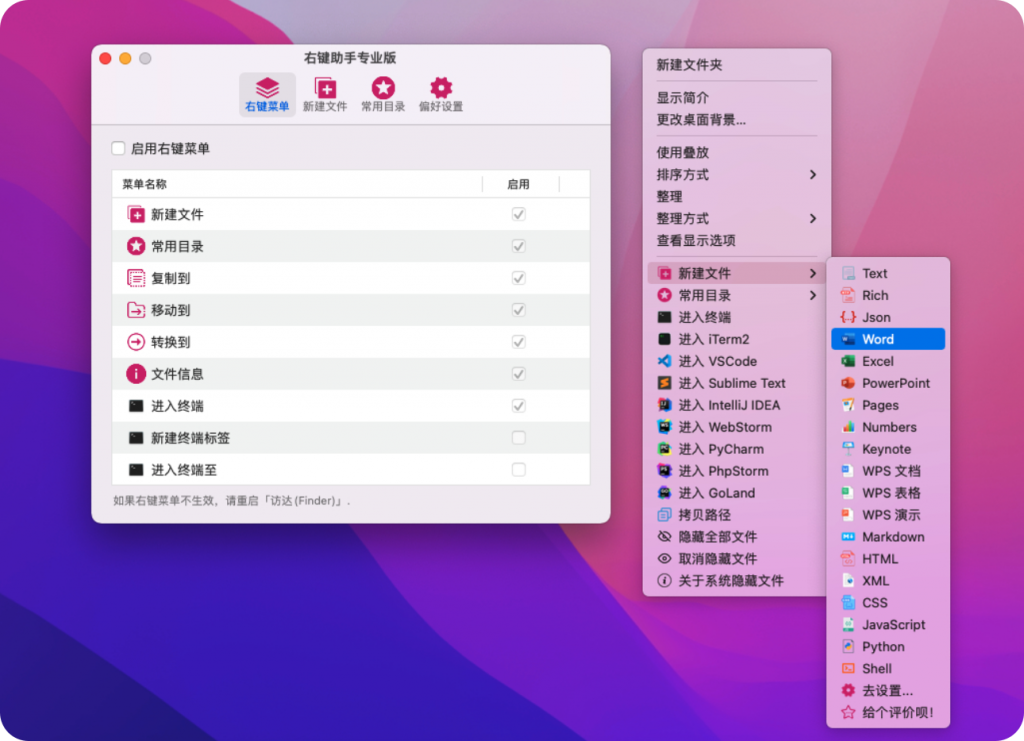Check the 进入终端至 enable checkbox
The height and width of the screenshot is (741, 1024).
tap(518, 470)
